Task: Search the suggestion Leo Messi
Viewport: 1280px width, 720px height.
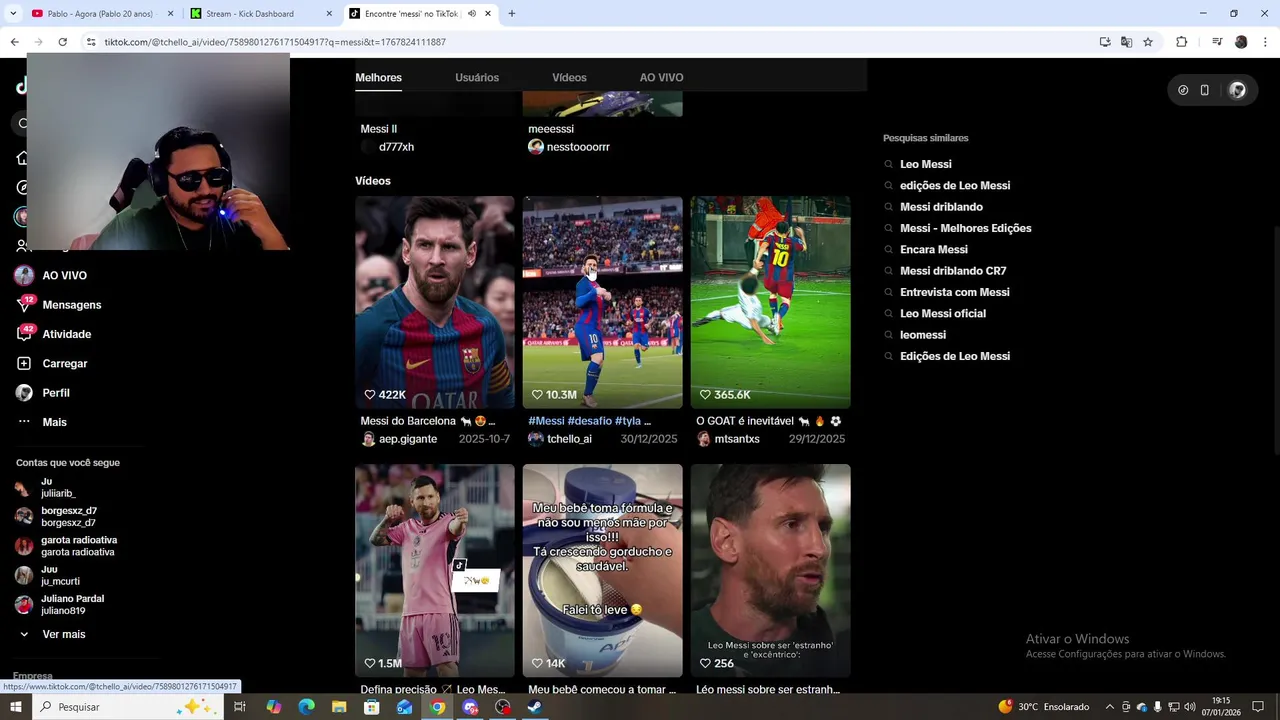Action: coord(926,164)
